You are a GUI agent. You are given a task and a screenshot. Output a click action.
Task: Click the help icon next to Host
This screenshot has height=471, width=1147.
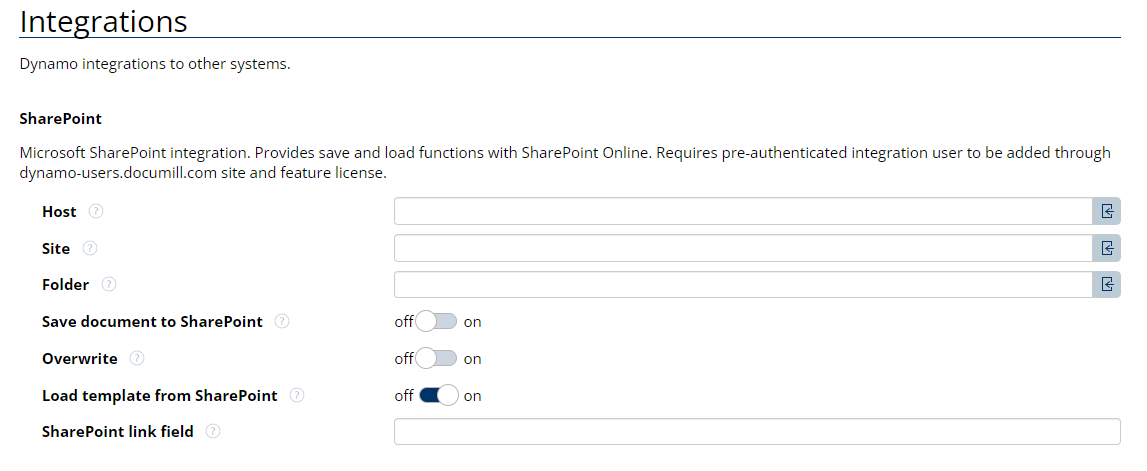click(96, 212)
